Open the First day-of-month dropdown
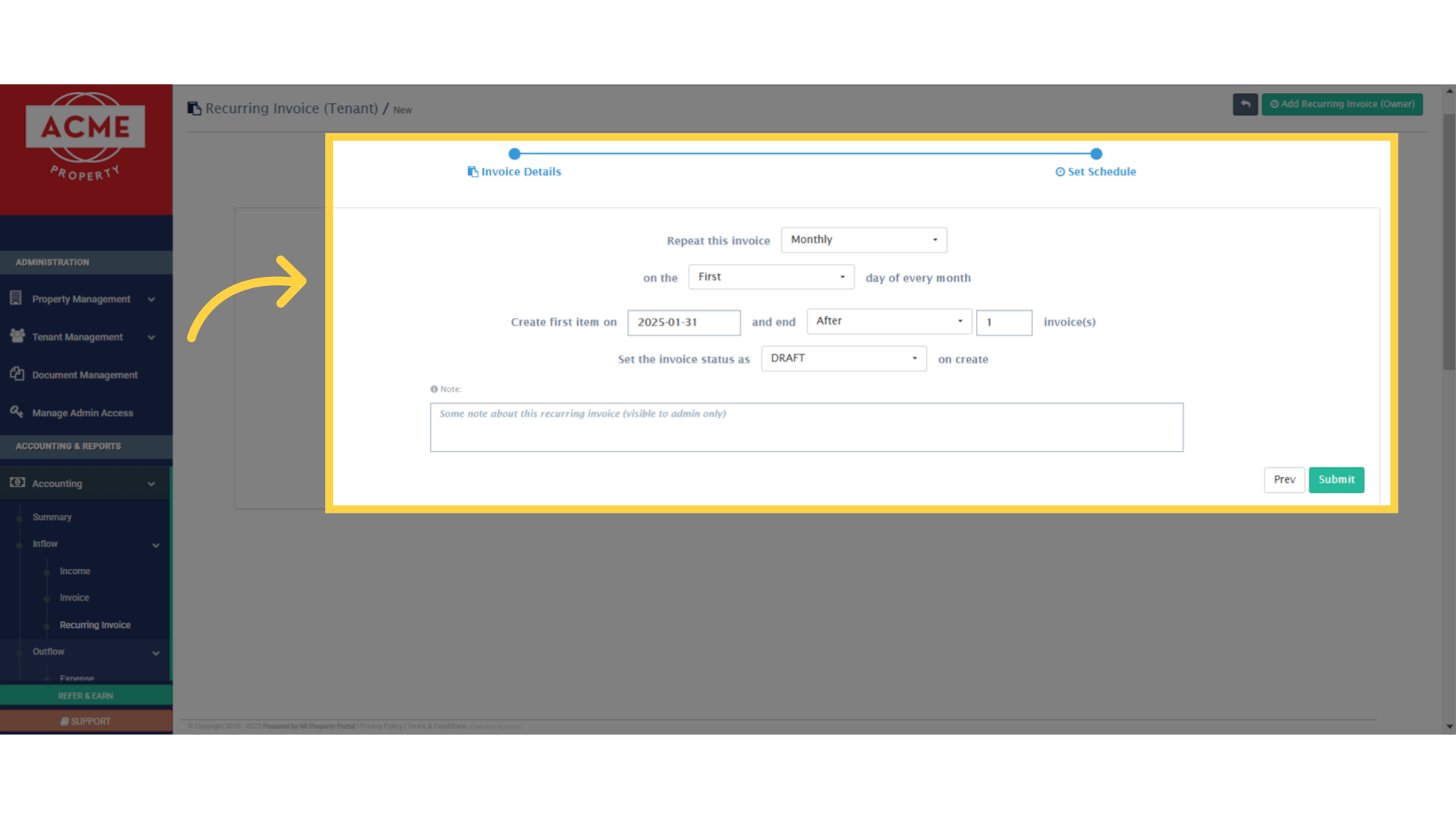 (770, 277)
